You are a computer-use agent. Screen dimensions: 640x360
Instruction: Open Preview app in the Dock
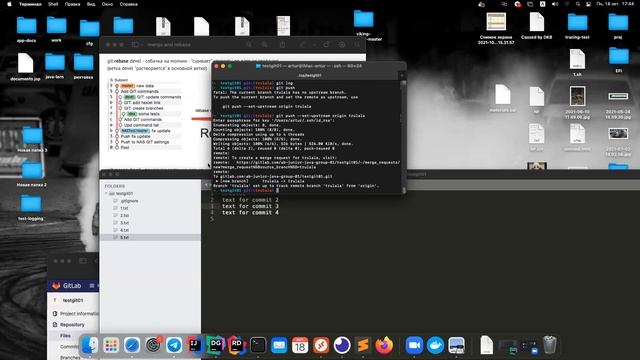[x=456, y=345]
